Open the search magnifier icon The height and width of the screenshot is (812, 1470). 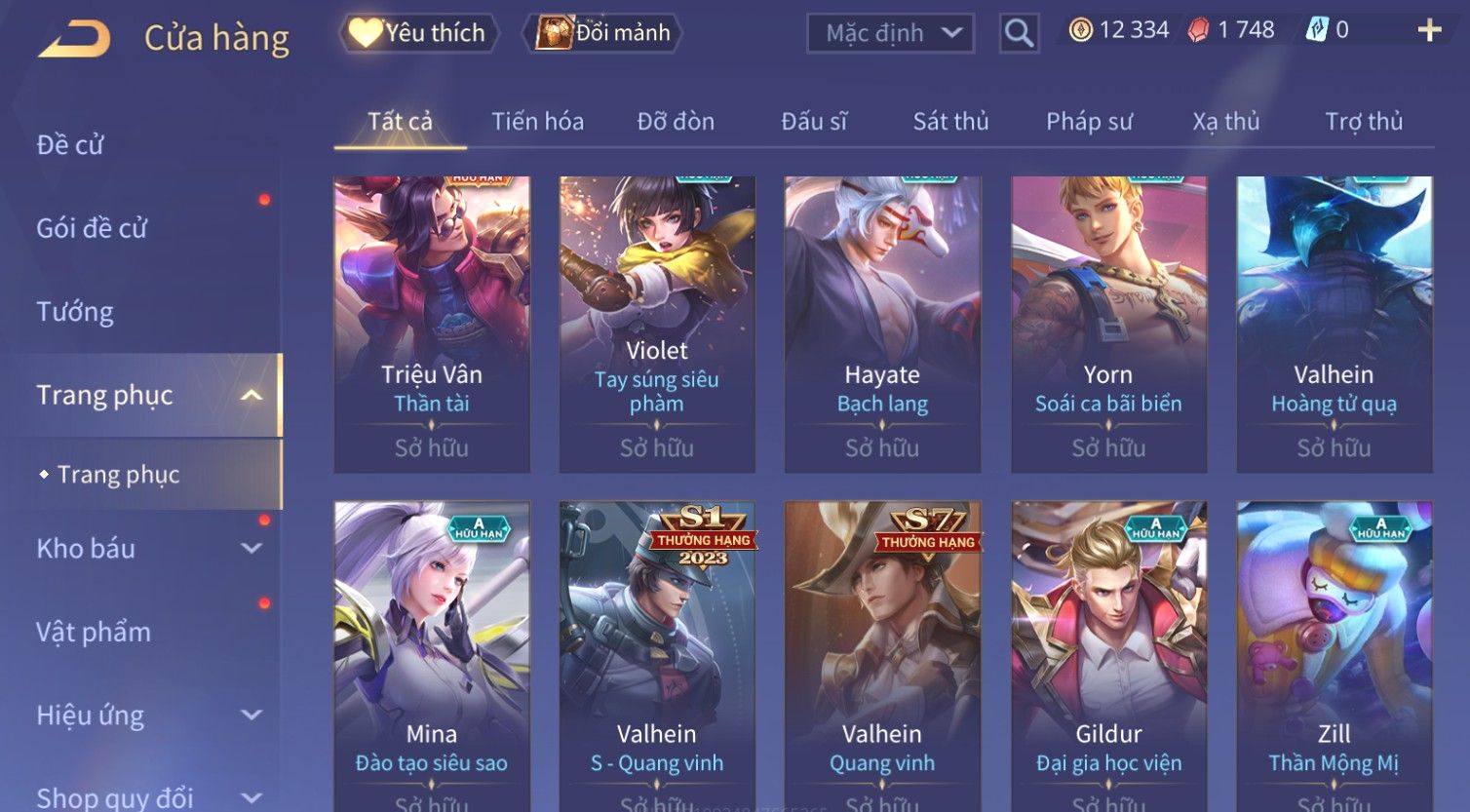tap(1019, 33)
